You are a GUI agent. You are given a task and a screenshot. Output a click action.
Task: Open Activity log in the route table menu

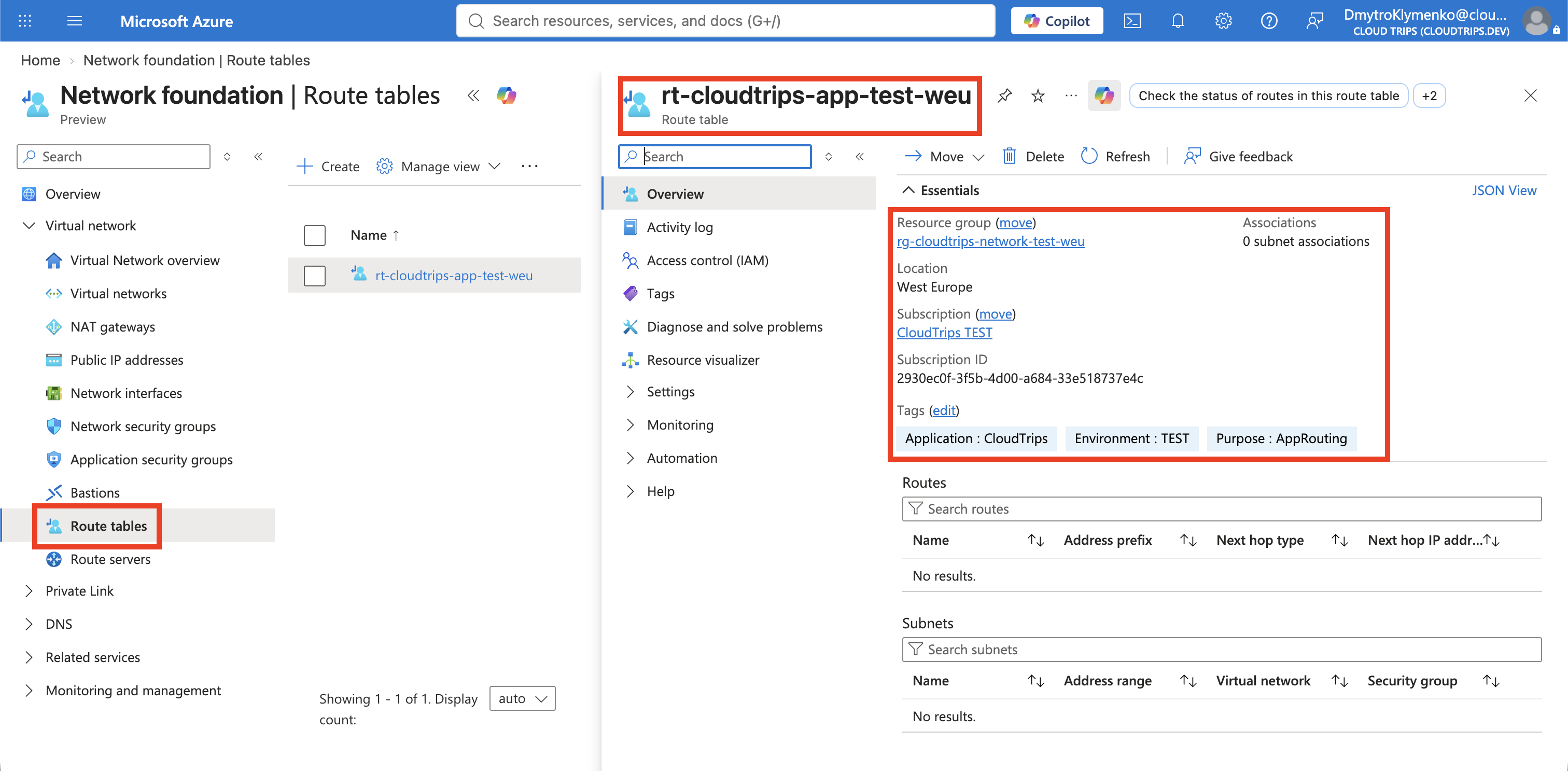[x=679, y=227]
